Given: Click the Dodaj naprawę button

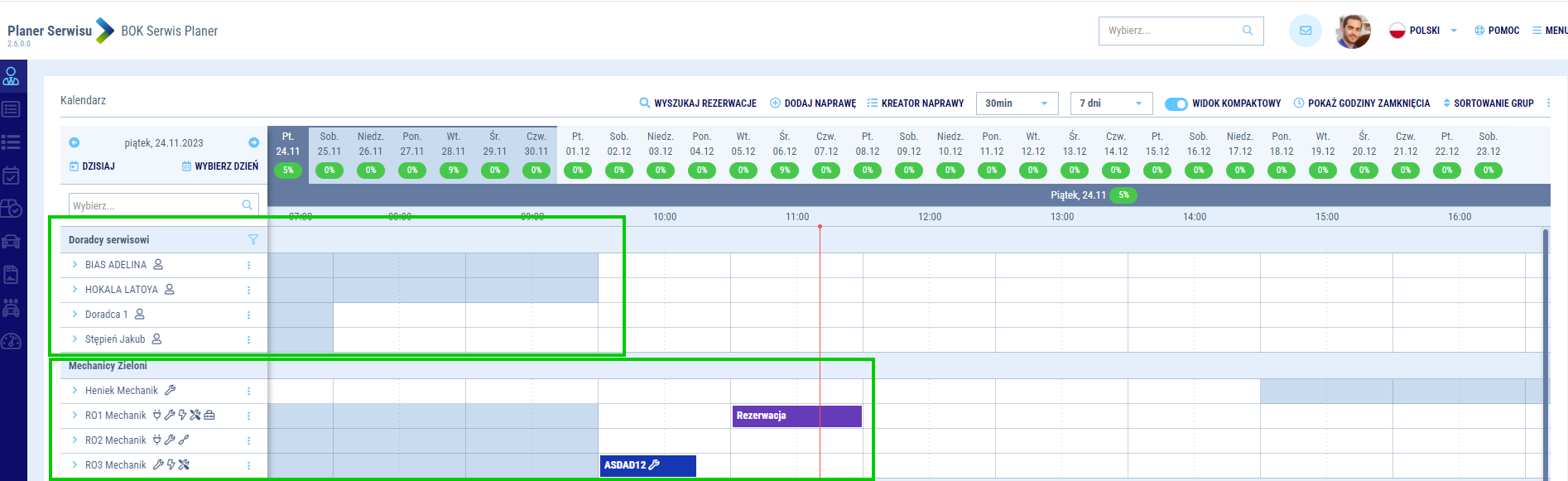Looking at the screenshot, I should click(x=813, y=103).
